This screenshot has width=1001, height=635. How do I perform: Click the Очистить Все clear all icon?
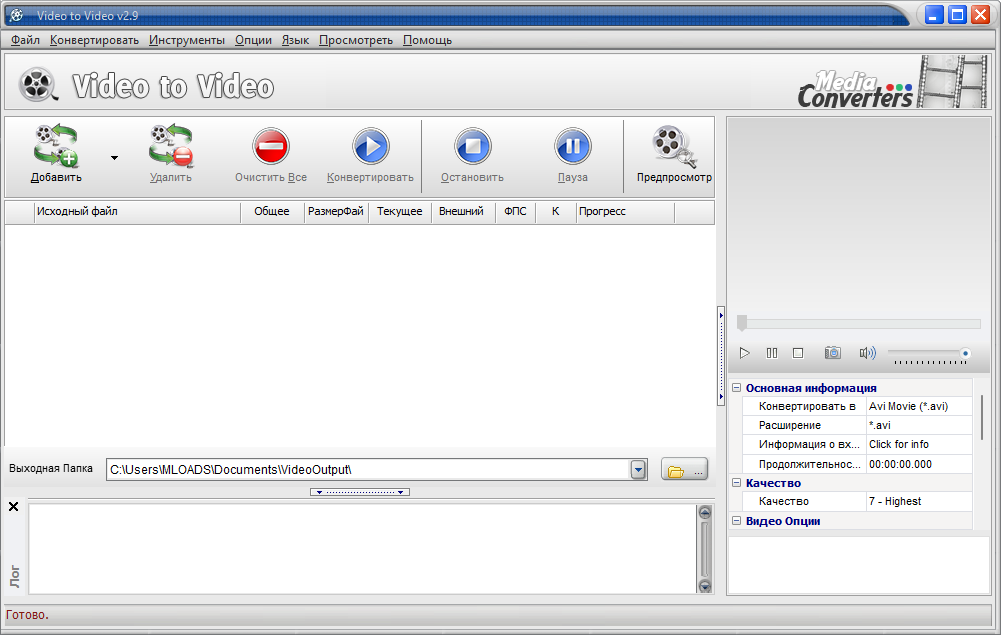(271, 146)
